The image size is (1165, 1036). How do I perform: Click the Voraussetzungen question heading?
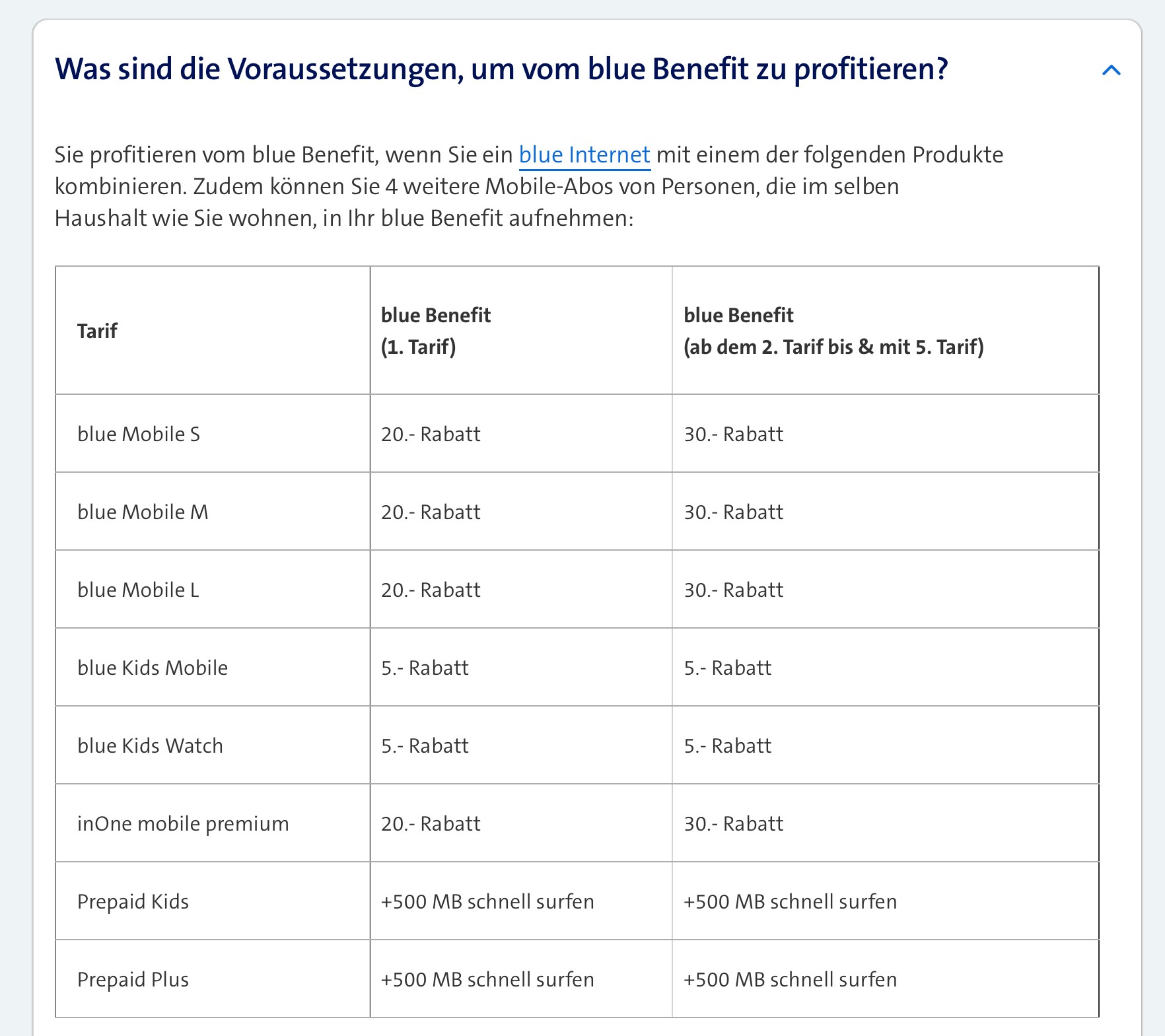[x=501, y=69]
